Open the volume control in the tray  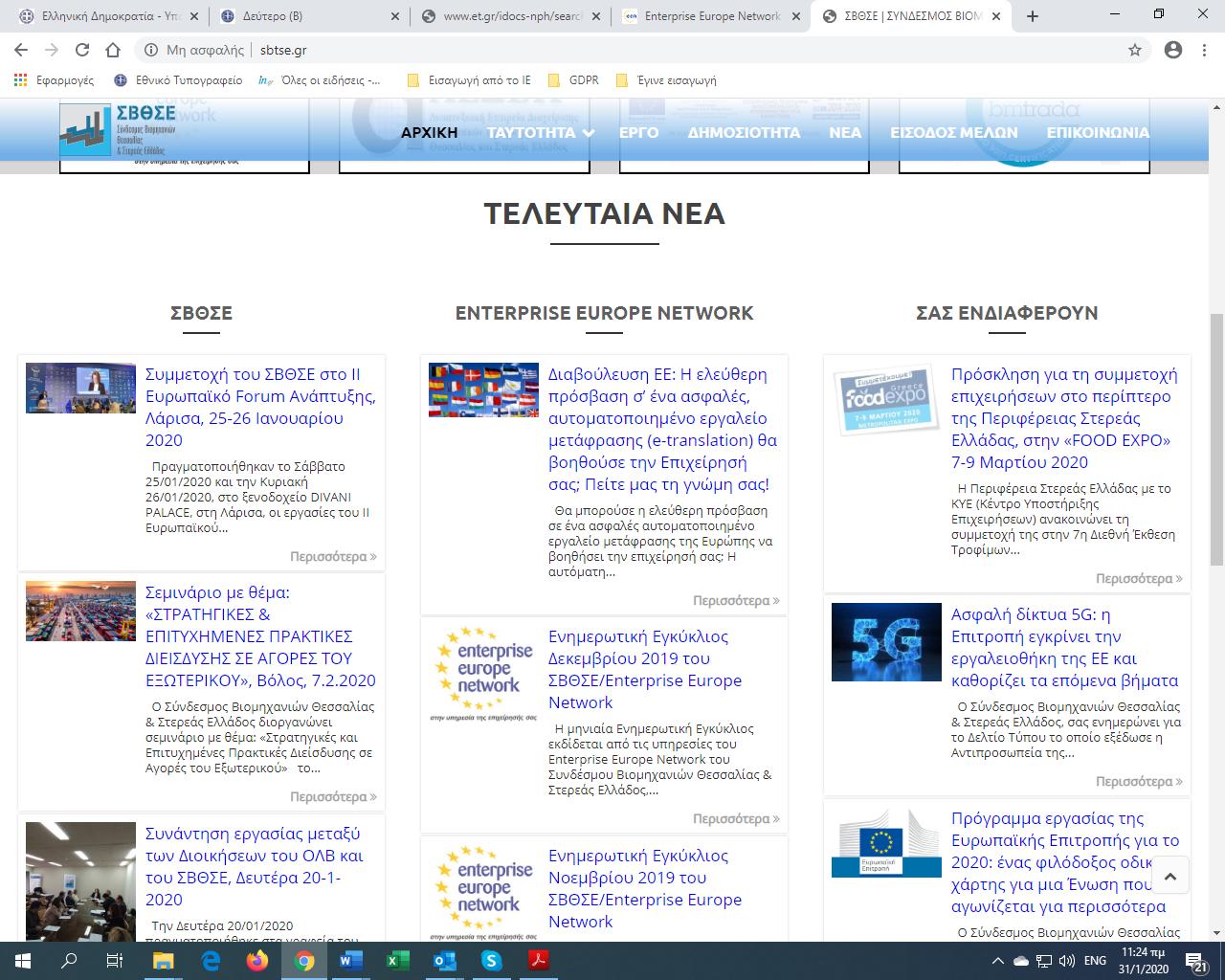(1065, 961)
